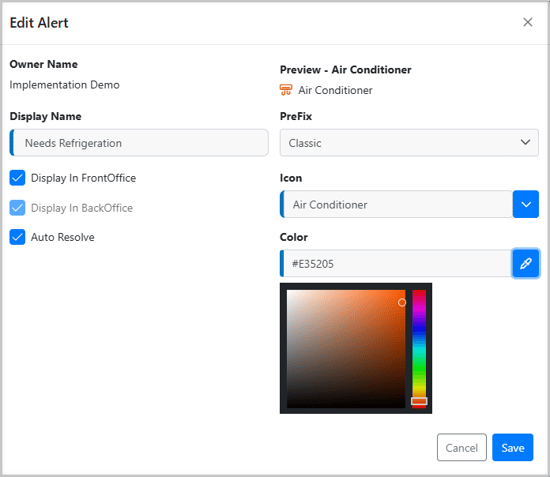Click the orange Air Conditioner preview icon
550x477 pixels.
pos(286,90)
